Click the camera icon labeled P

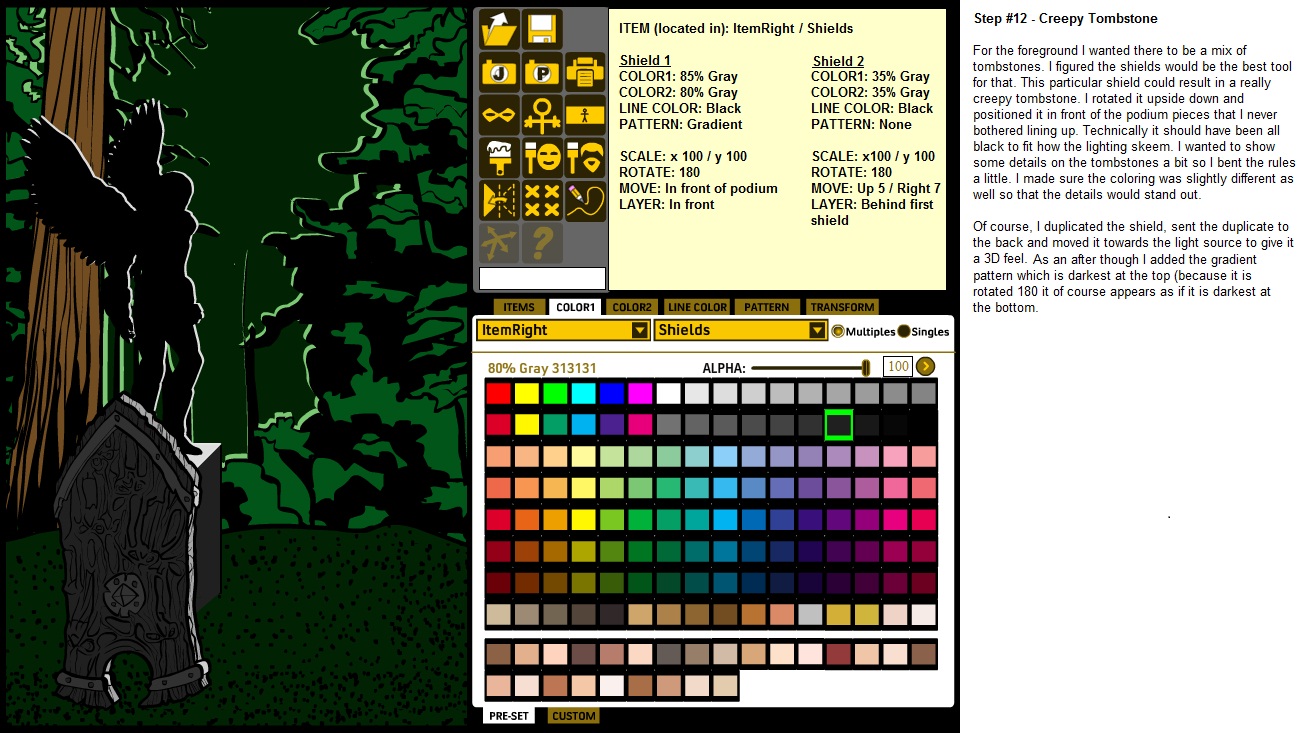coord(542,72)
